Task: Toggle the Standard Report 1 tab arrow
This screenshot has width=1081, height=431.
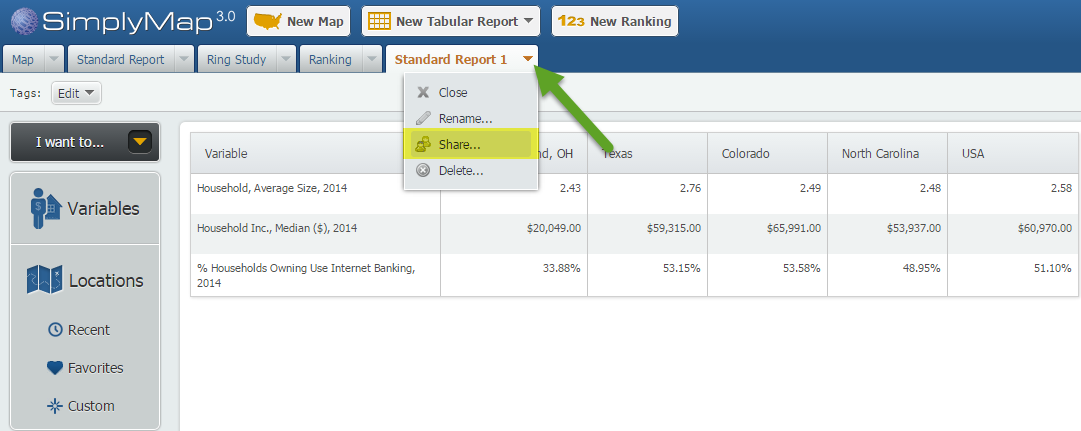Action: (527, 59)
